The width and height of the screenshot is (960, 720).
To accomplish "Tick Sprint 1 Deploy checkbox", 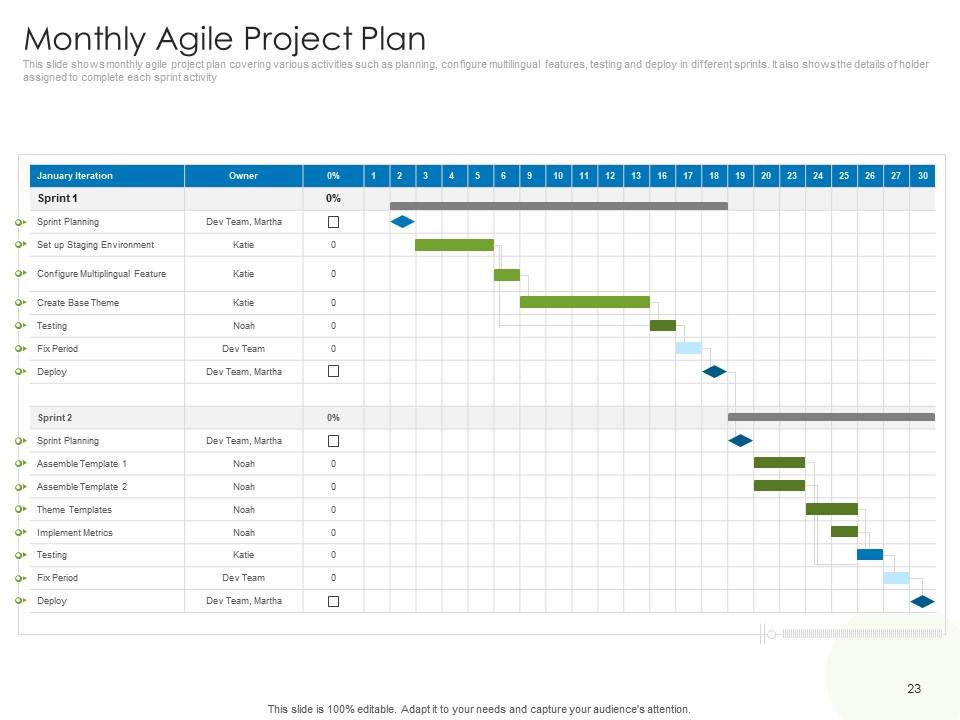I will pyautogui.click(x=334, y=371).
